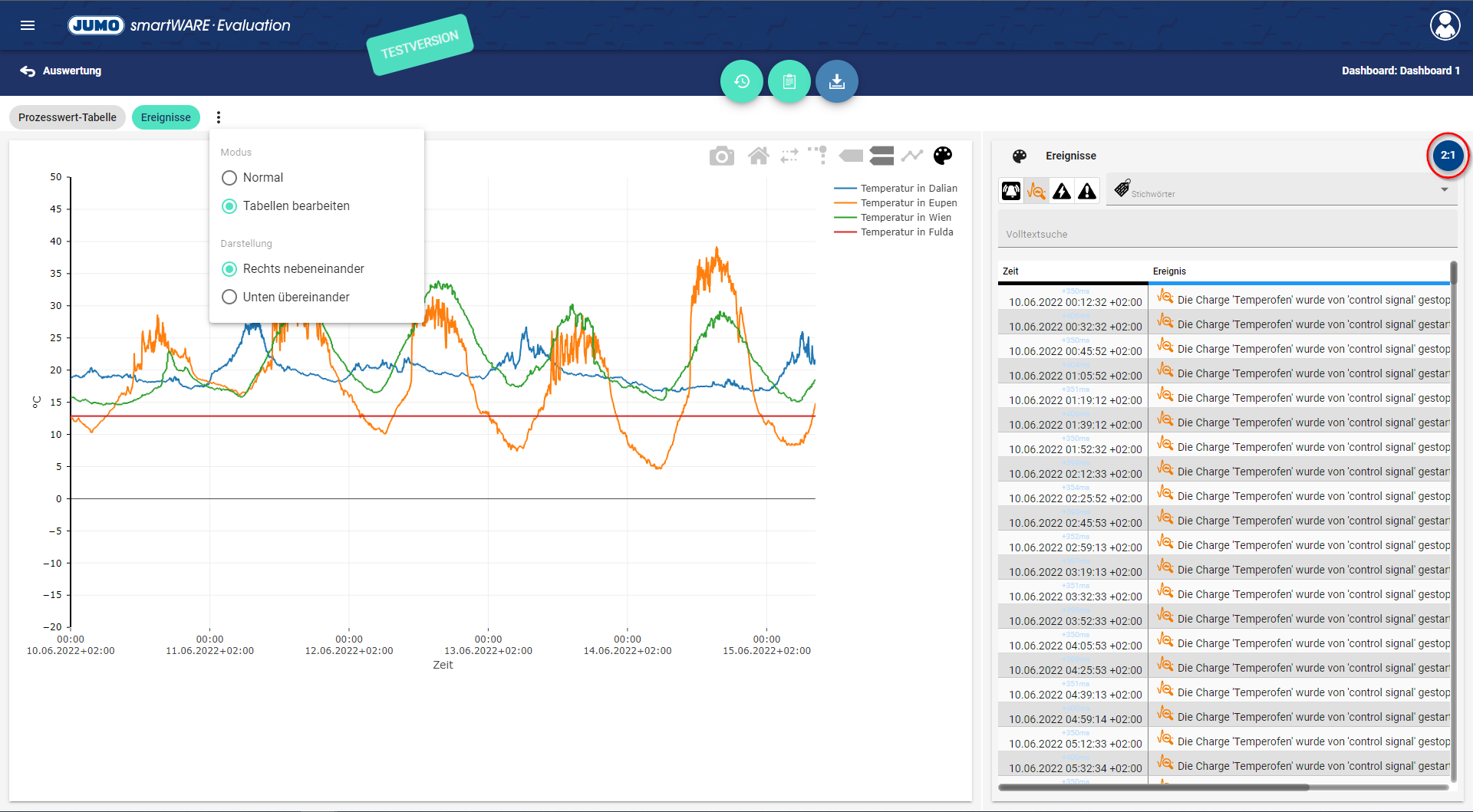This screenshot has width=1473, height=812.
Task: Toggle the alarm bell event filter
Action: [x=1011, y=191]
